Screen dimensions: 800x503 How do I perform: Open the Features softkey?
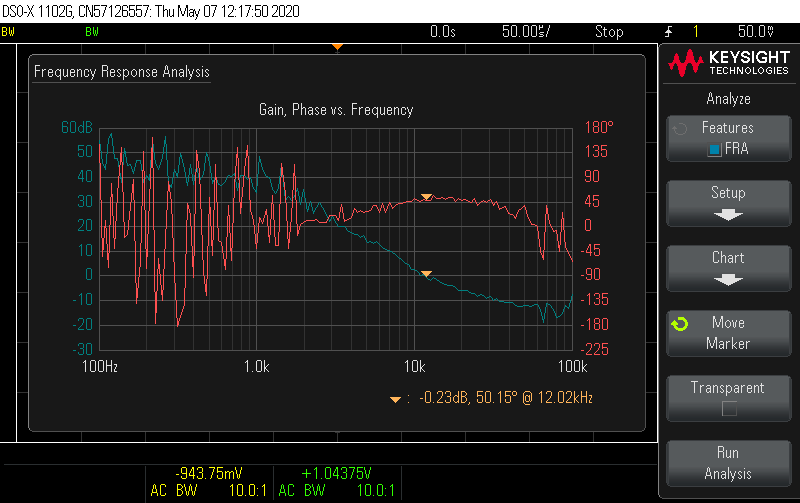[x=729, y=138]
